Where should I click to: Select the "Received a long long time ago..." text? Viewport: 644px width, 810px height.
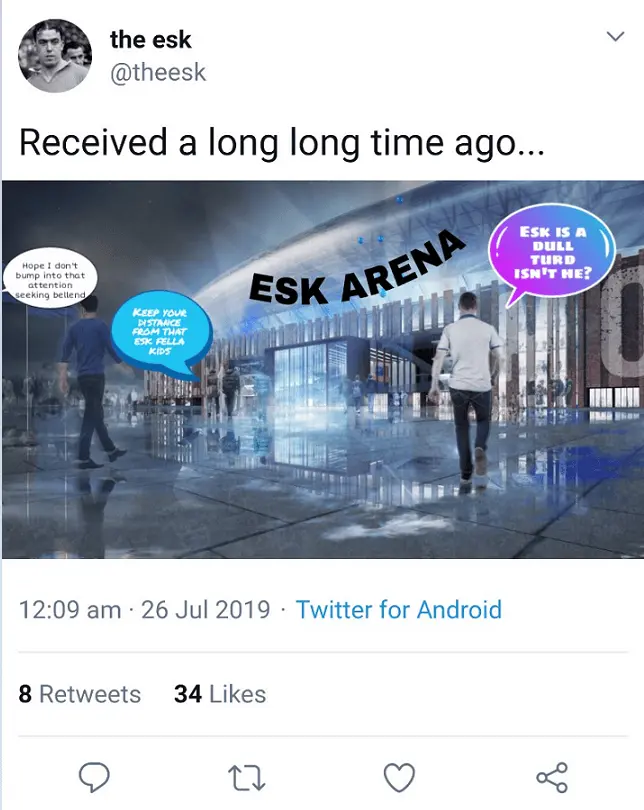(280, 143)
